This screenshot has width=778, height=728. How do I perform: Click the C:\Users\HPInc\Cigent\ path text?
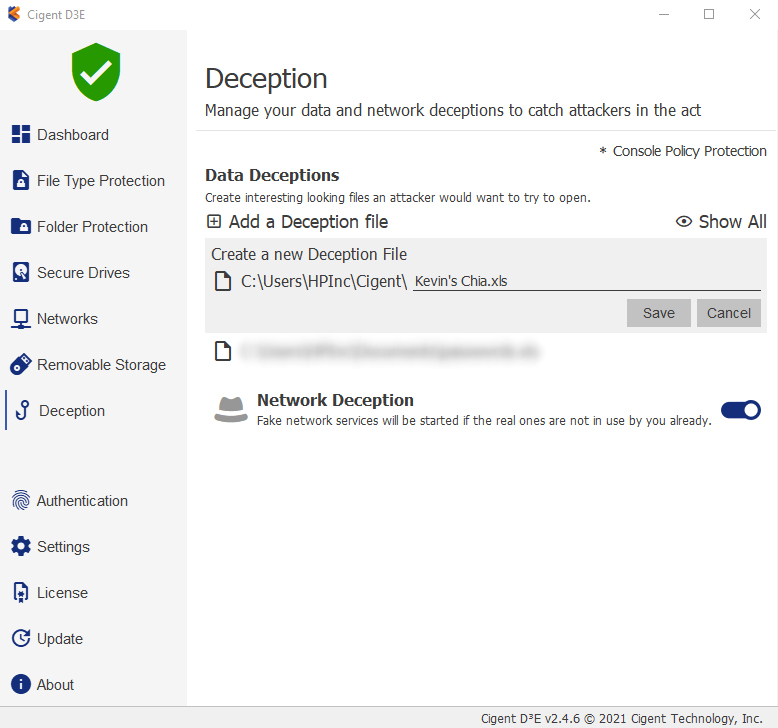324,281
